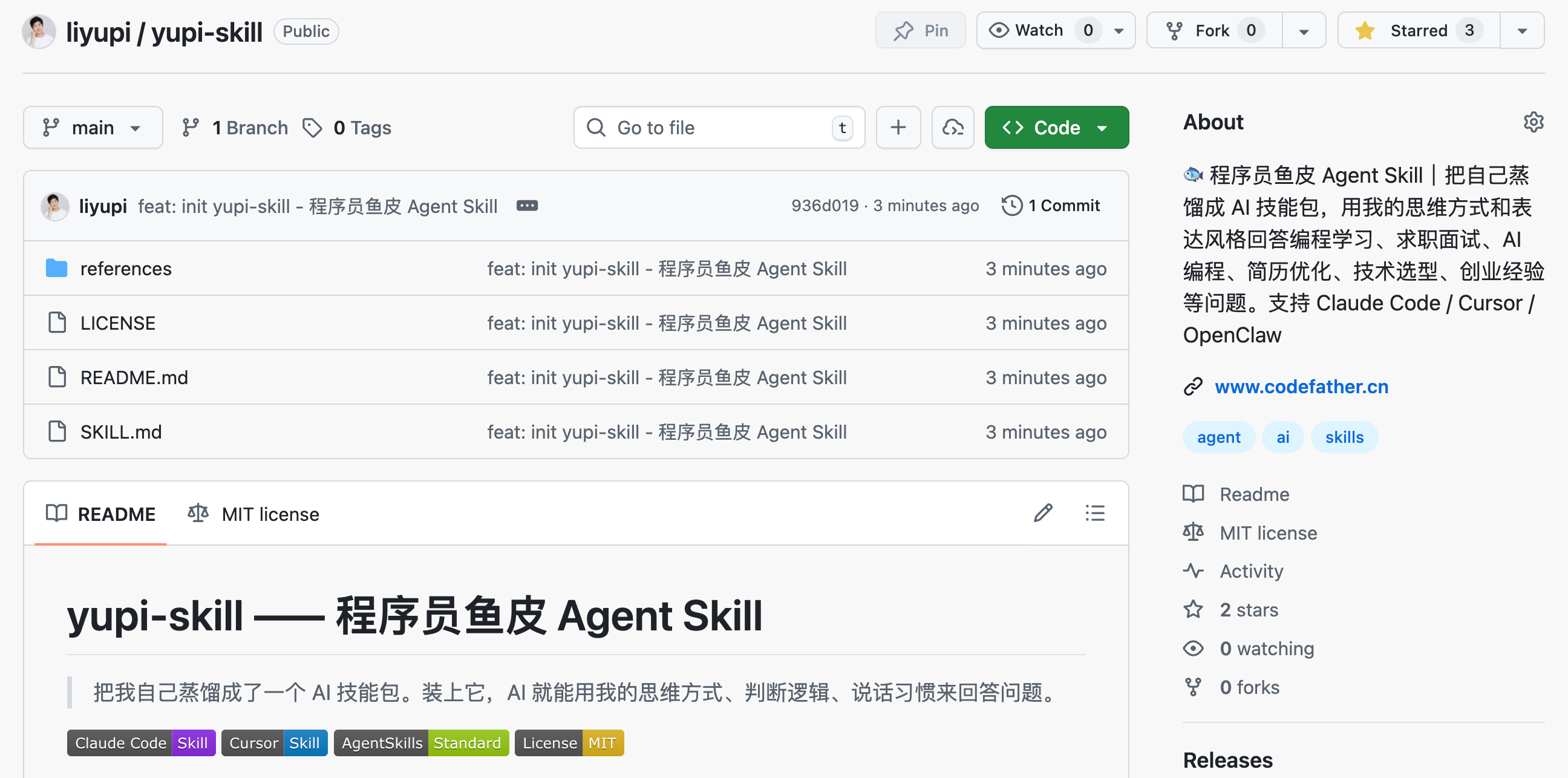
Task: Pin this repository
Action: (920, 30)
